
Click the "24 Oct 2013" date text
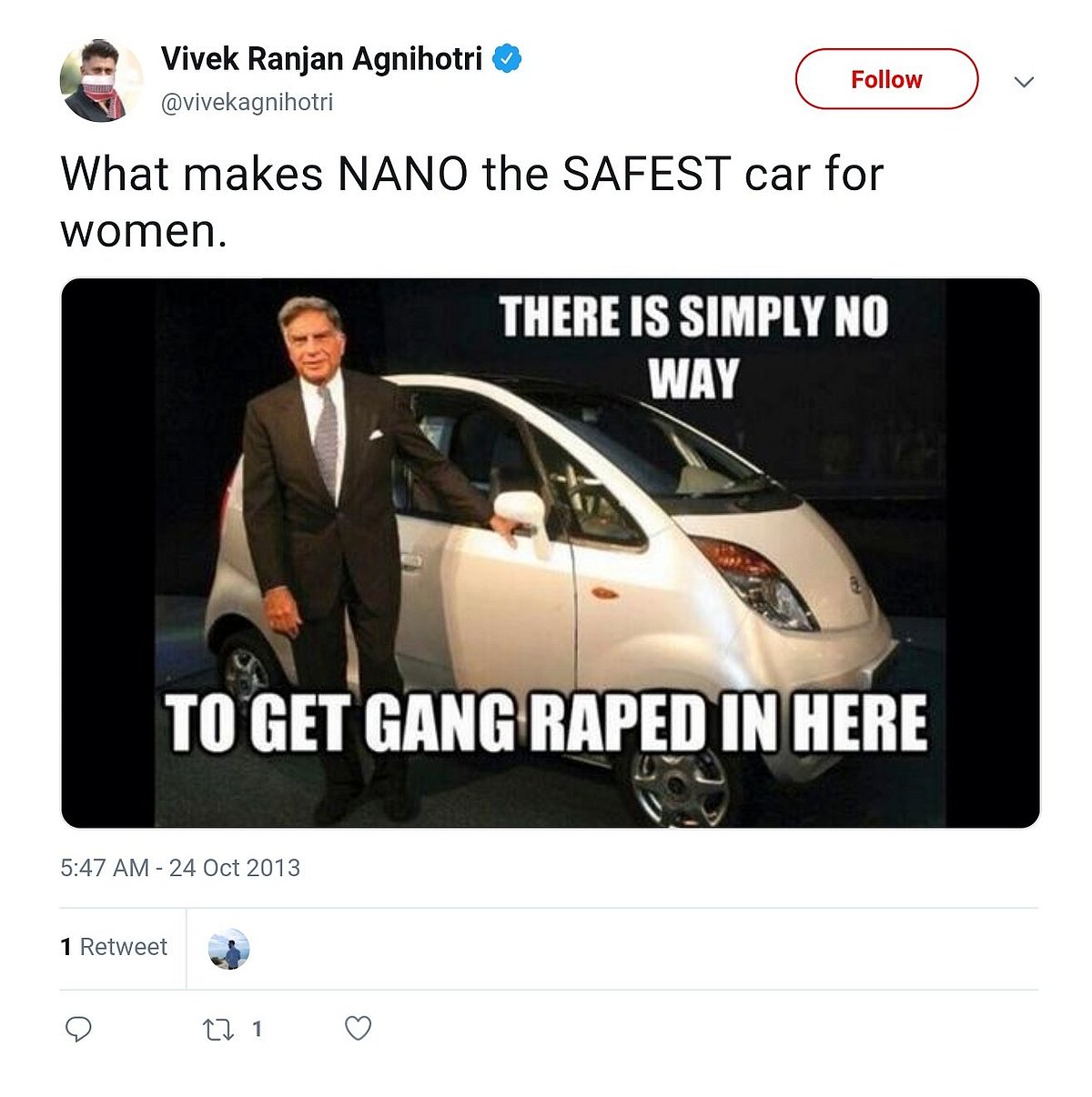235,868
